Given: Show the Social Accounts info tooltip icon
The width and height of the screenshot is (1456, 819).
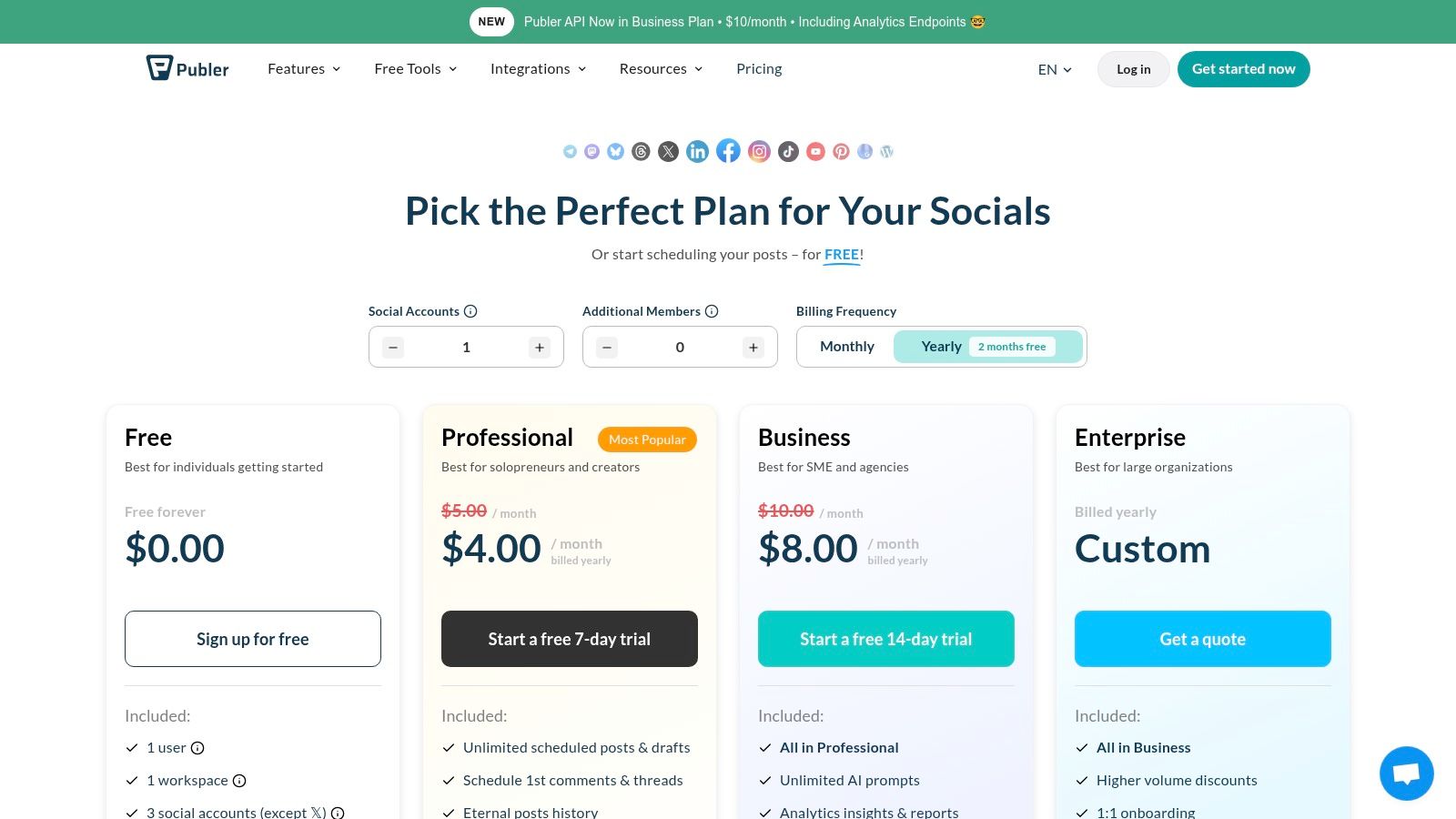Looking at the screenshot, I should (470, 311).
